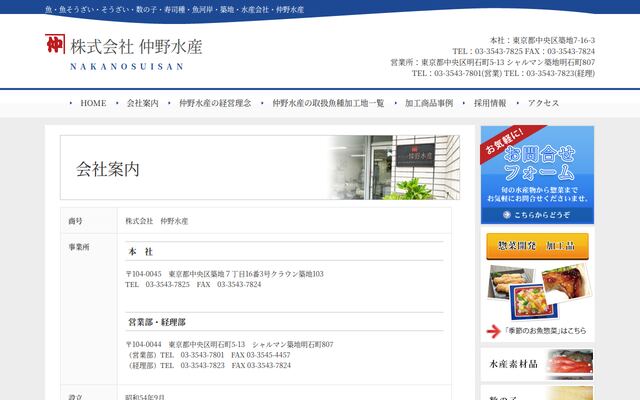Click NAKANOSUISAN subtitle text
Viewport: 640px width, 400px height.
point(127,67)
